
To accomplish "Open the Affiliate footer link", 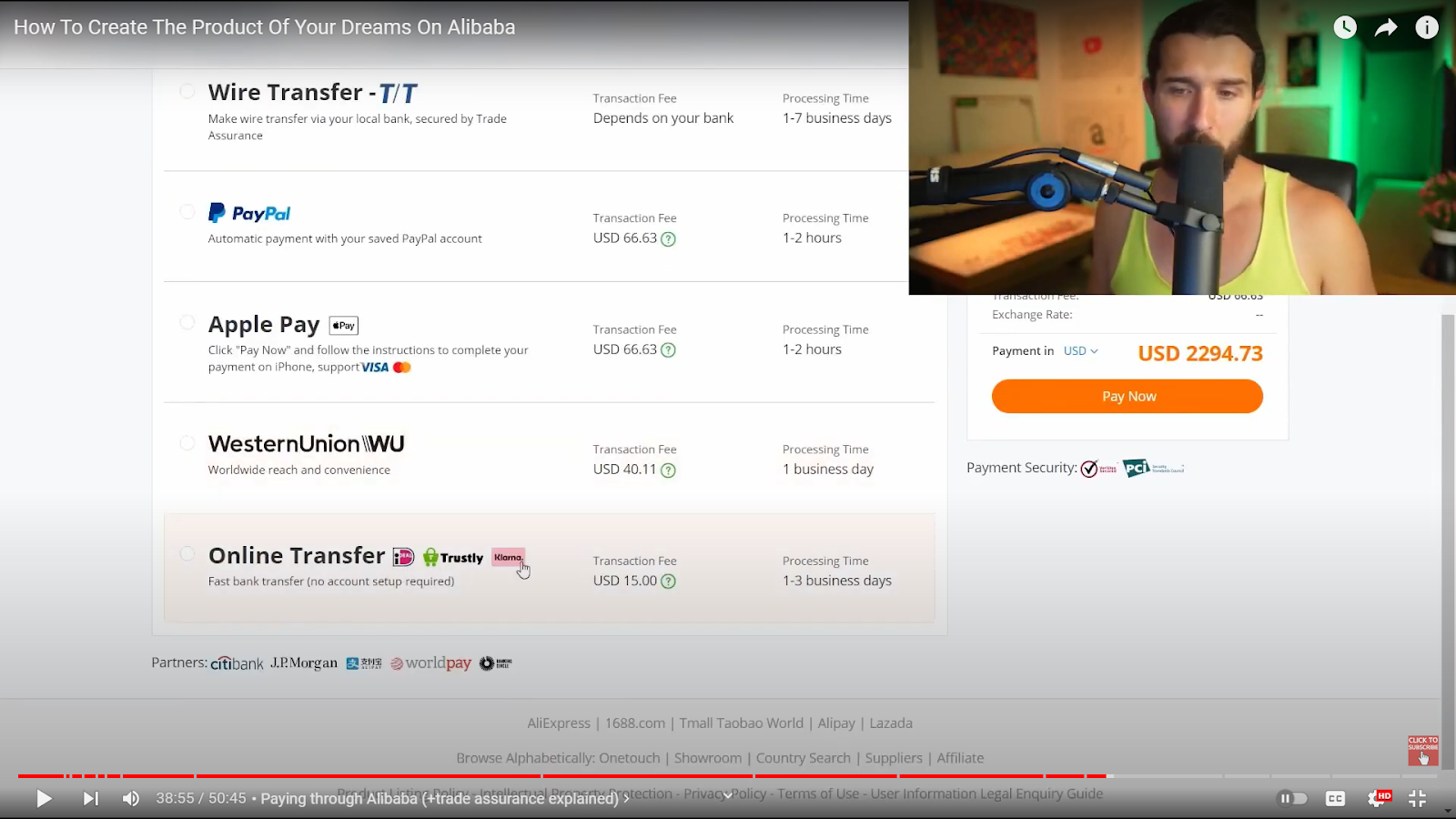I will click(x=960, y=758).
